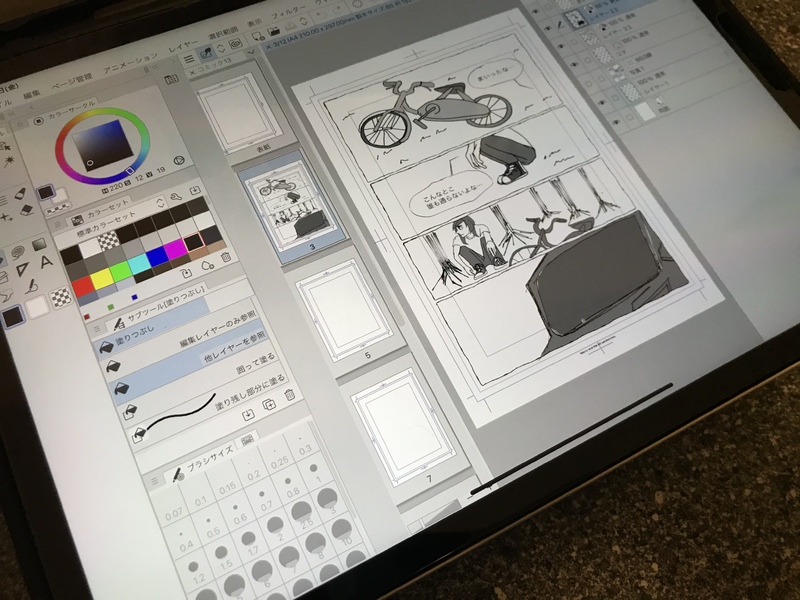Toggle the lock box of the レイヤー 1 layer
The height and width of the screenshot is (600, 800).
click(x=616, y=98)
